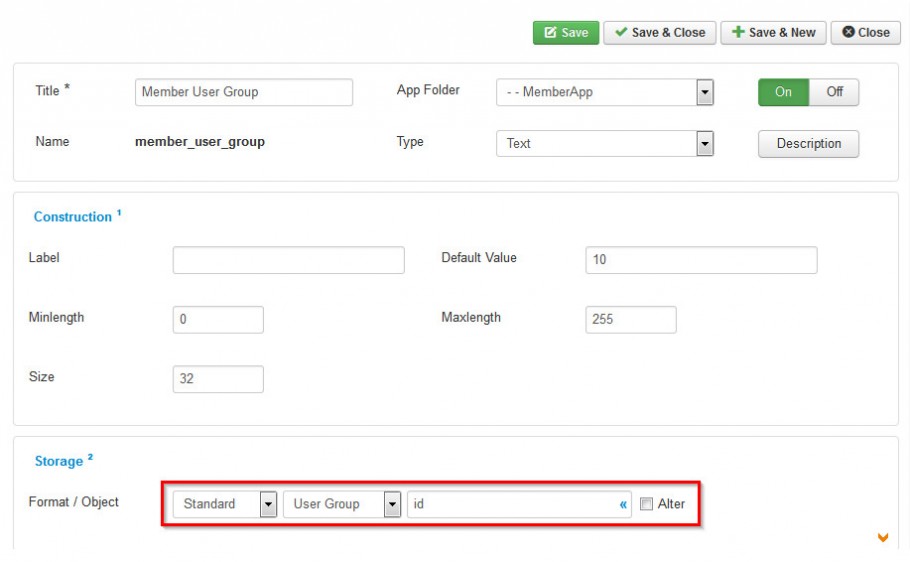
Task: Open the Construction section heading
Action: tap(73, 217)
